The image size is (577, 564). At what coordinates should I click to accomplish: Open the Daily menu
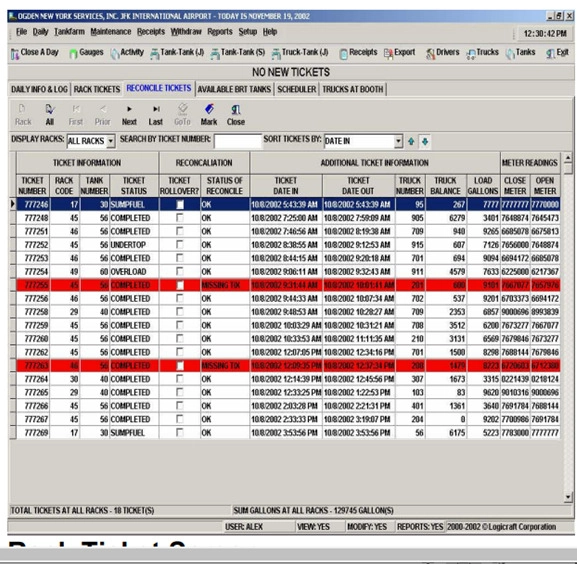pyautogui.click(x=40, y=32)
